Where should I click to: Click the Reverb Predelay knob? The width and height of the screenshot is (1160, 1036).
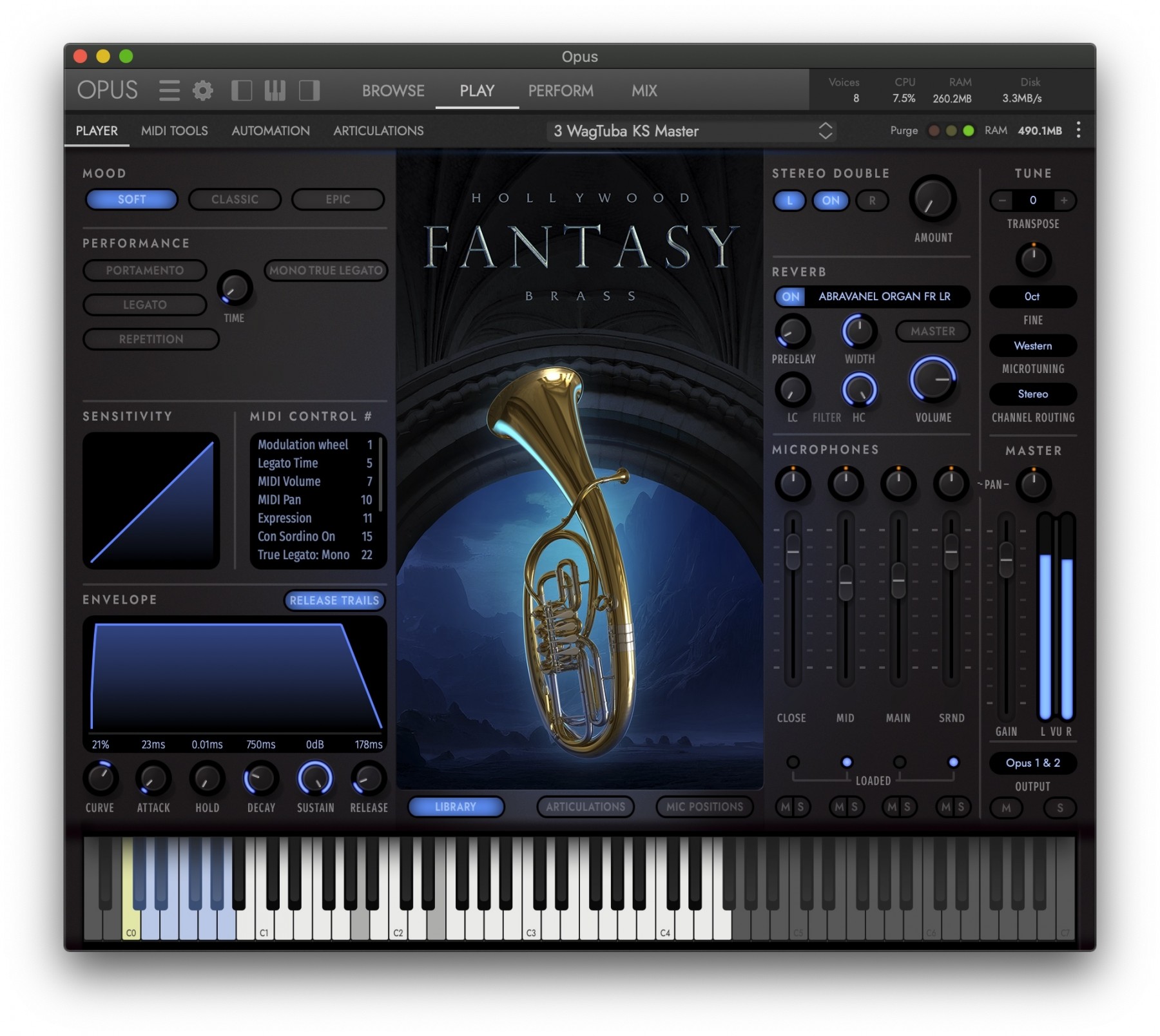(x=793, y=332)
